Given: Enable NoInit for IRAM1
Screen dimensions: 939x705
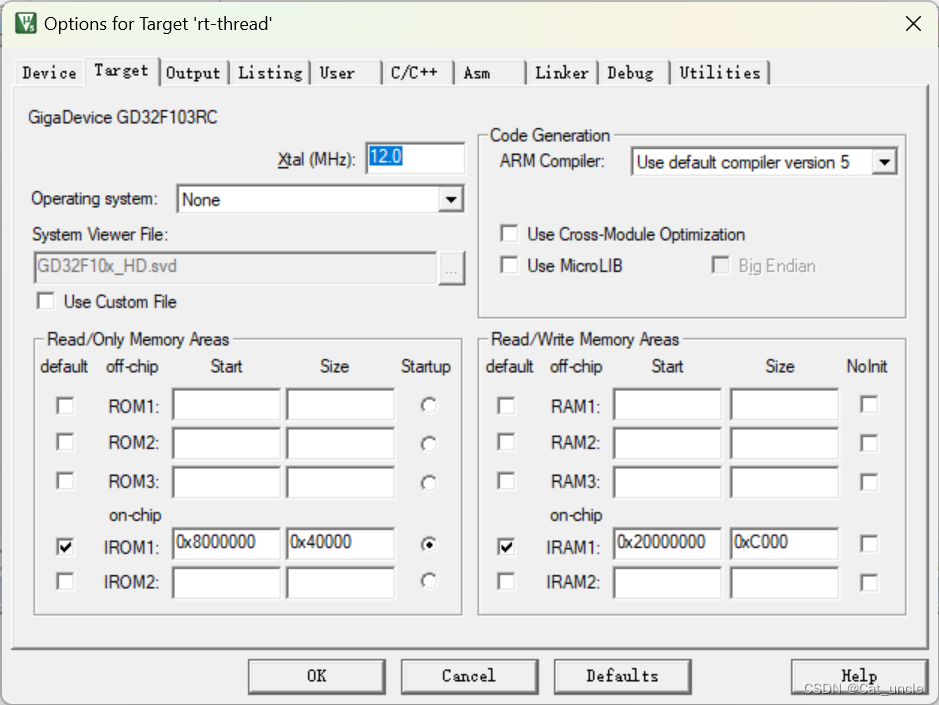Looking at the screenshot, I should 869,544.
